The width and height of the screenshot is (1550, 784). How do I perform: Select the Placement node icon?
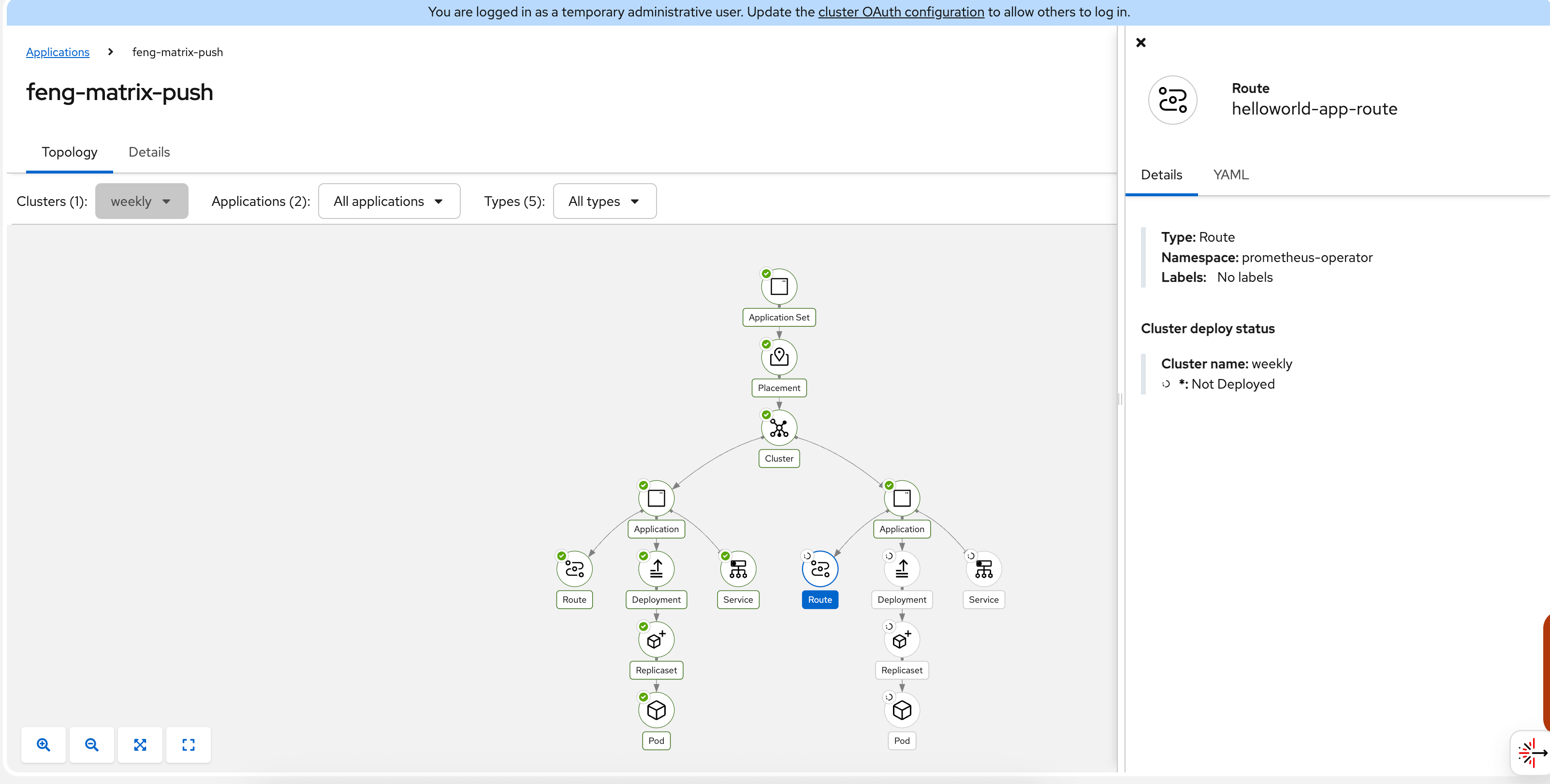(x=778, y=357)
